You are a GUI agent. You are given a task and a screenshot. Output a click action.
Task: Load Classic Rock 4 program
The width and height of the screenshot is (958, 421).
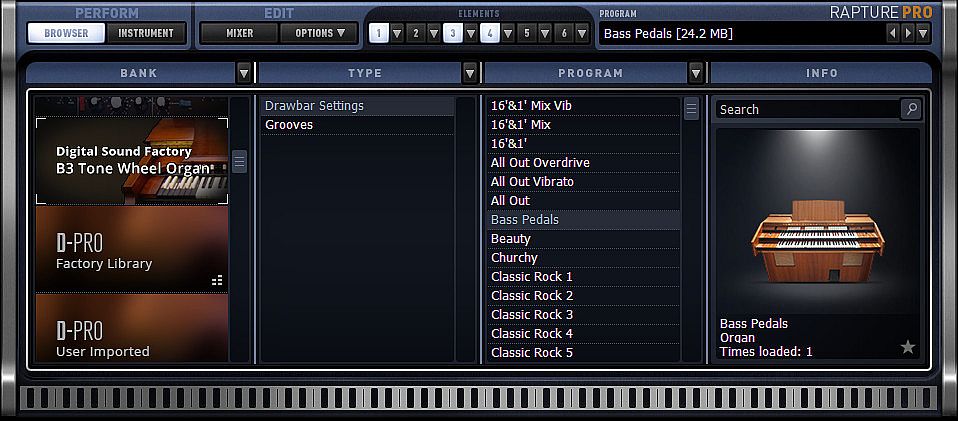point(583,333)
